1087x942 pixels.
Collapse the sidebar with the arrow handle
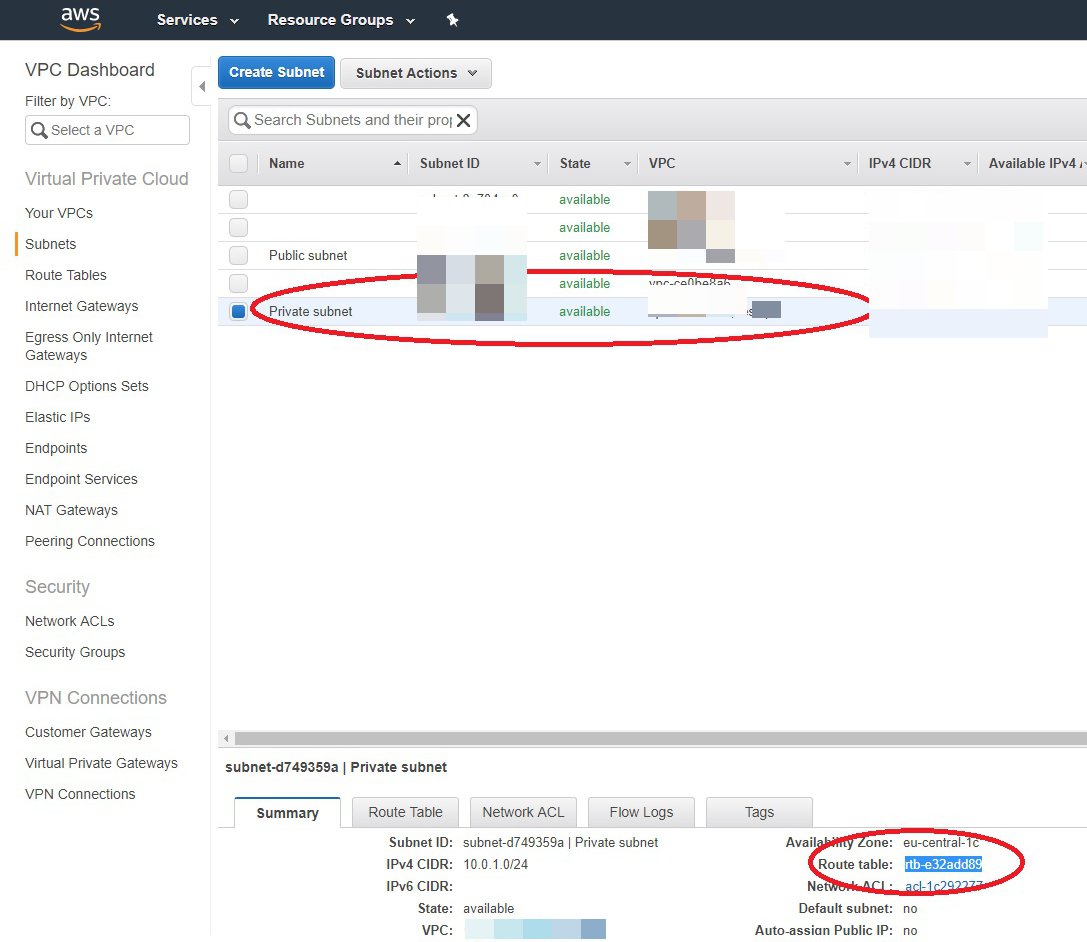pyautogui.click(x=202, y=86)
